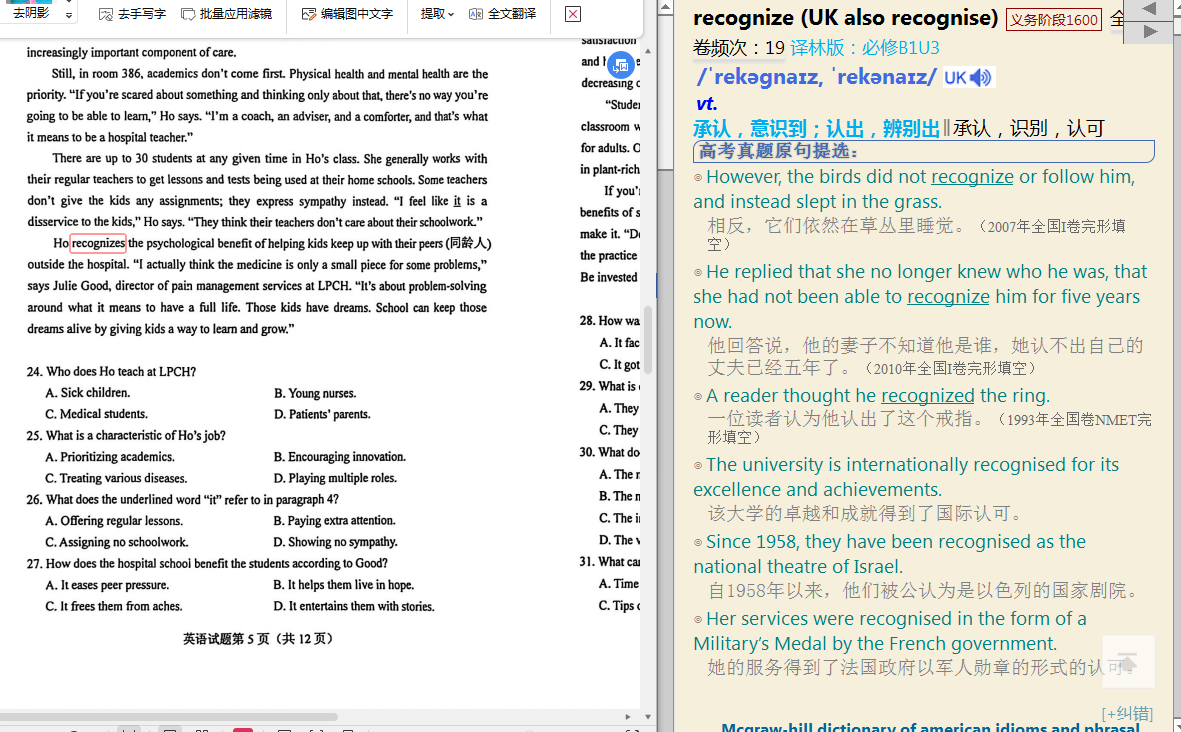Select the 去阴影 filter option
The width and height of the screenshot is (1181, 732).
(x=30, y=13)
